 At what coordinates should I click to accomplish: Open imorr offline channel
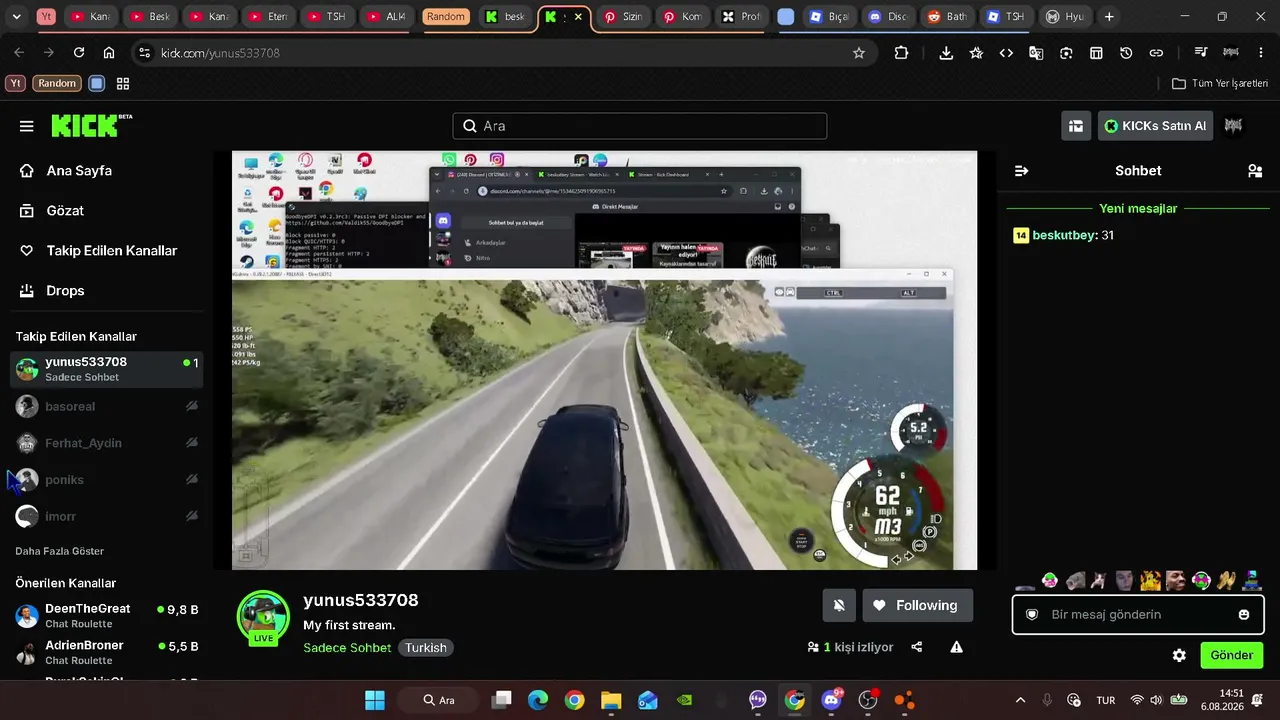[107, 516]
